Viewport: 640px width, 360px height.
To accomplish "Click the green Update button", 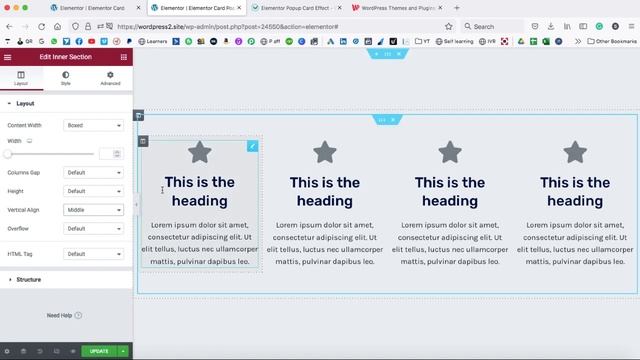I will point(99,351).
